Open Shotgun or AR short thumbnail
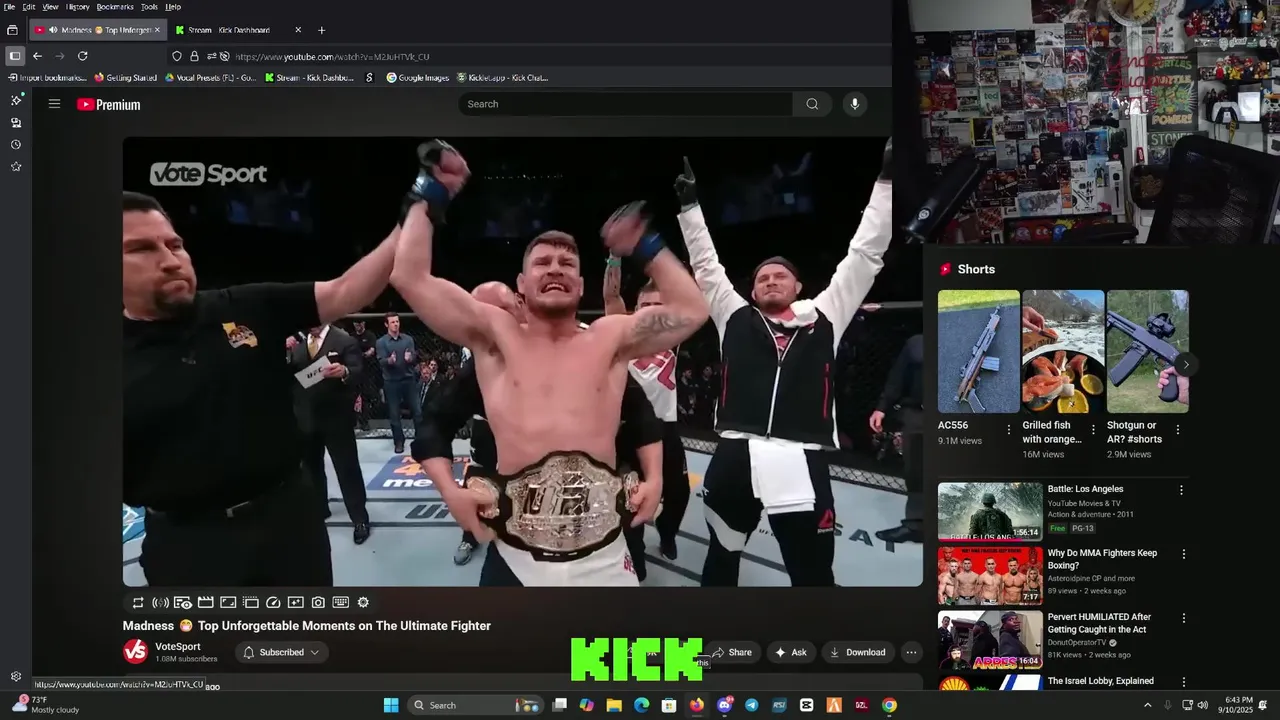The width and height of the screenshot is (1280, 720). pos(1148,351)
